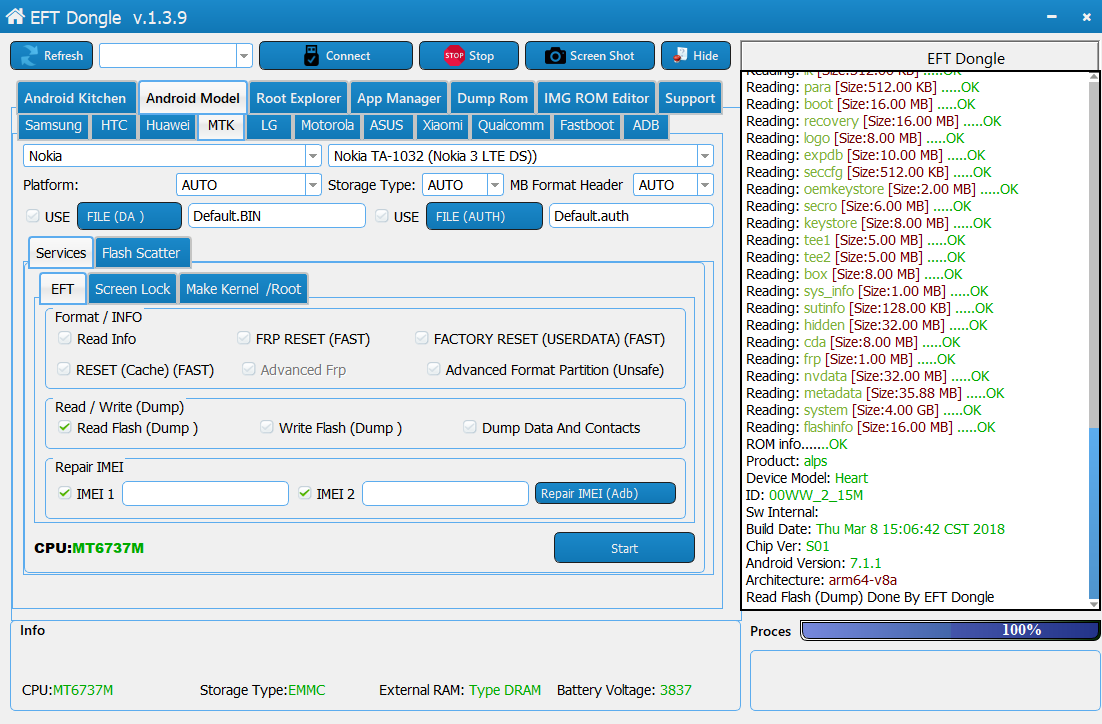This screenshot has width=1102, height=724.
Task: Select the Qualcomm tab
Action: [511, 125]
